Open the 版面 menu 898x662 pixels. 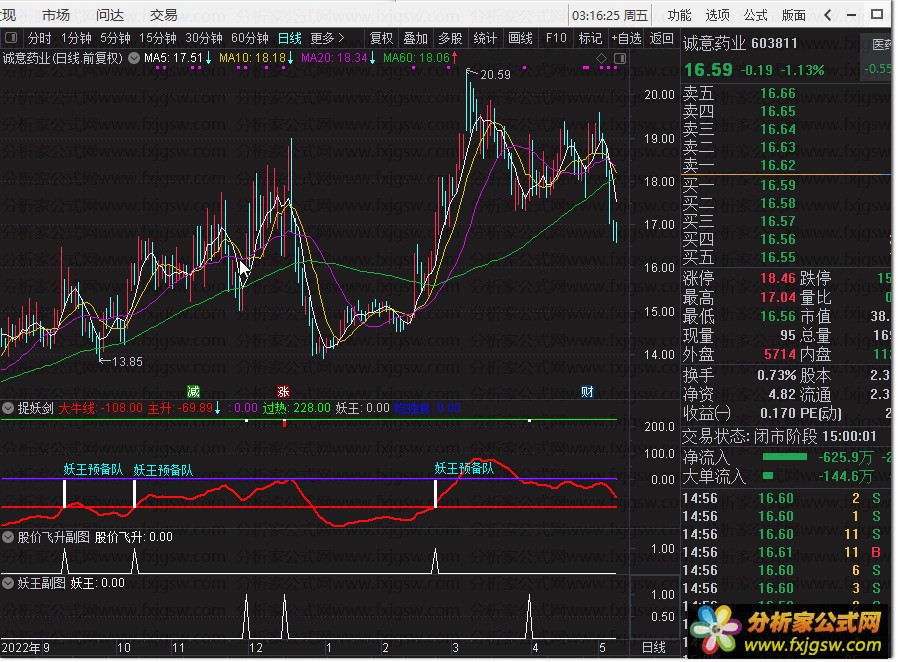(x=794, y=15)
